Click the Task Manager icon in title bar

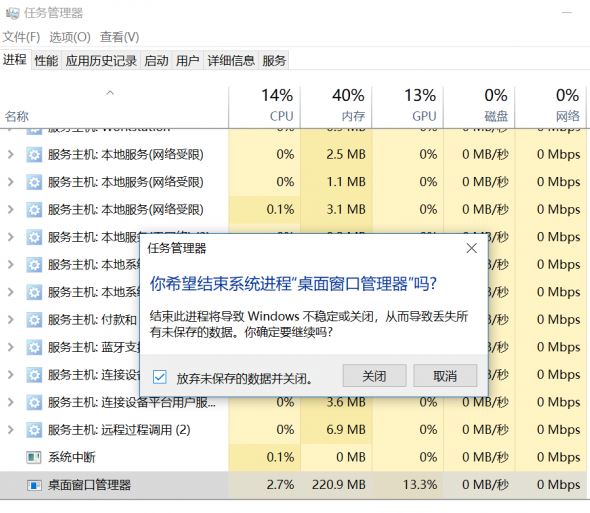12,14
